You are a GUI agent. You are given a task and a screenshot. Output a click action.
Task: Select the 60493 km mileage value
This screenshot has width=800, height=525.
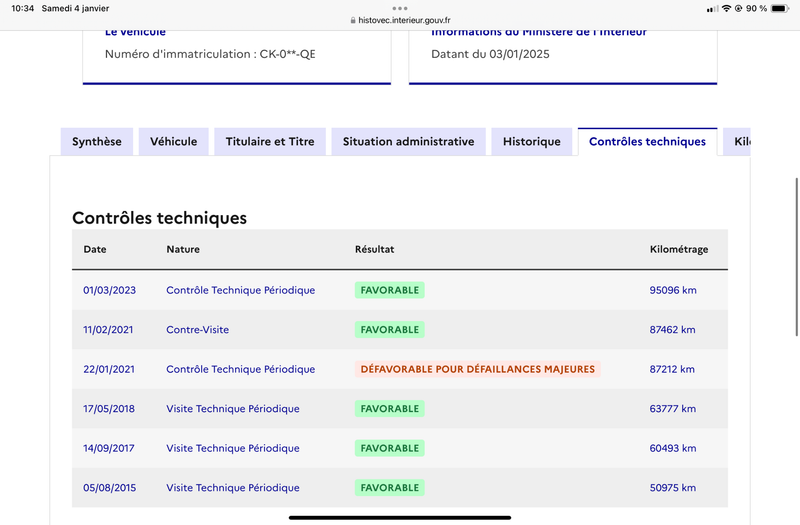[673, 448]
